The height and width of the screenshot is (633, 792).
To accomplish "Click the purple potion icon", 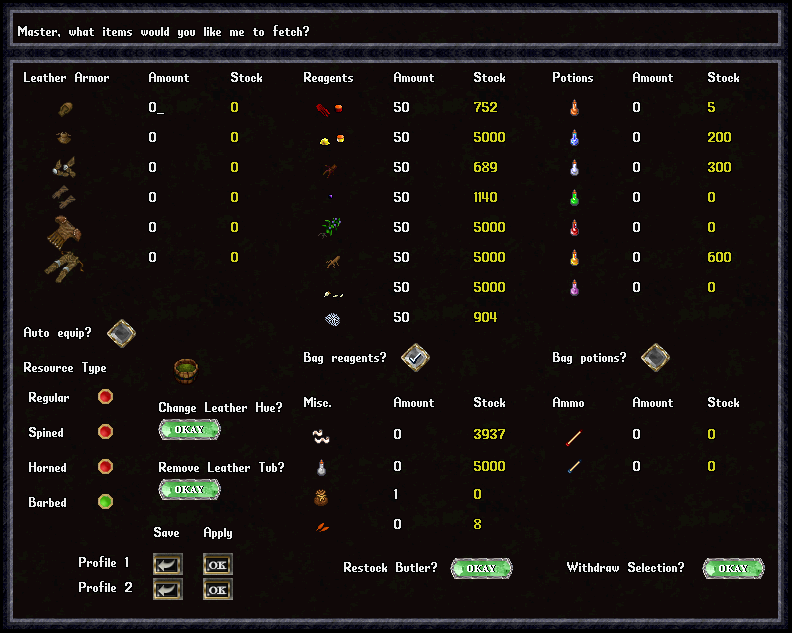I will click(574, 287).
